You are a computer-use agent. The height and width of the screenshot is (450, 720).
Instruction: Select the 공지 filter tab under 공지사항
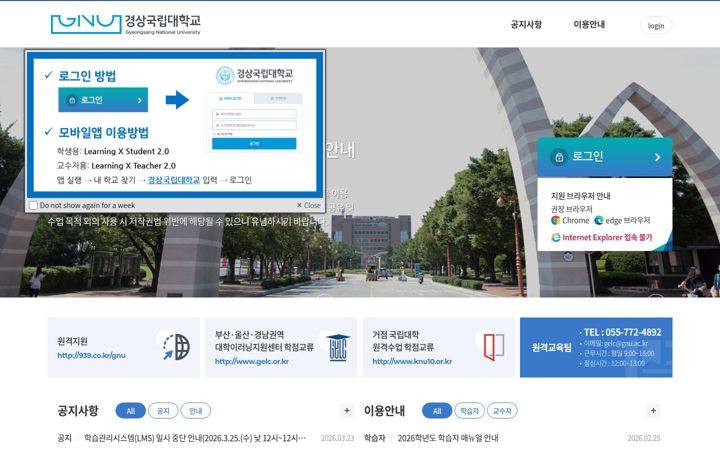[x=163, y=411]
